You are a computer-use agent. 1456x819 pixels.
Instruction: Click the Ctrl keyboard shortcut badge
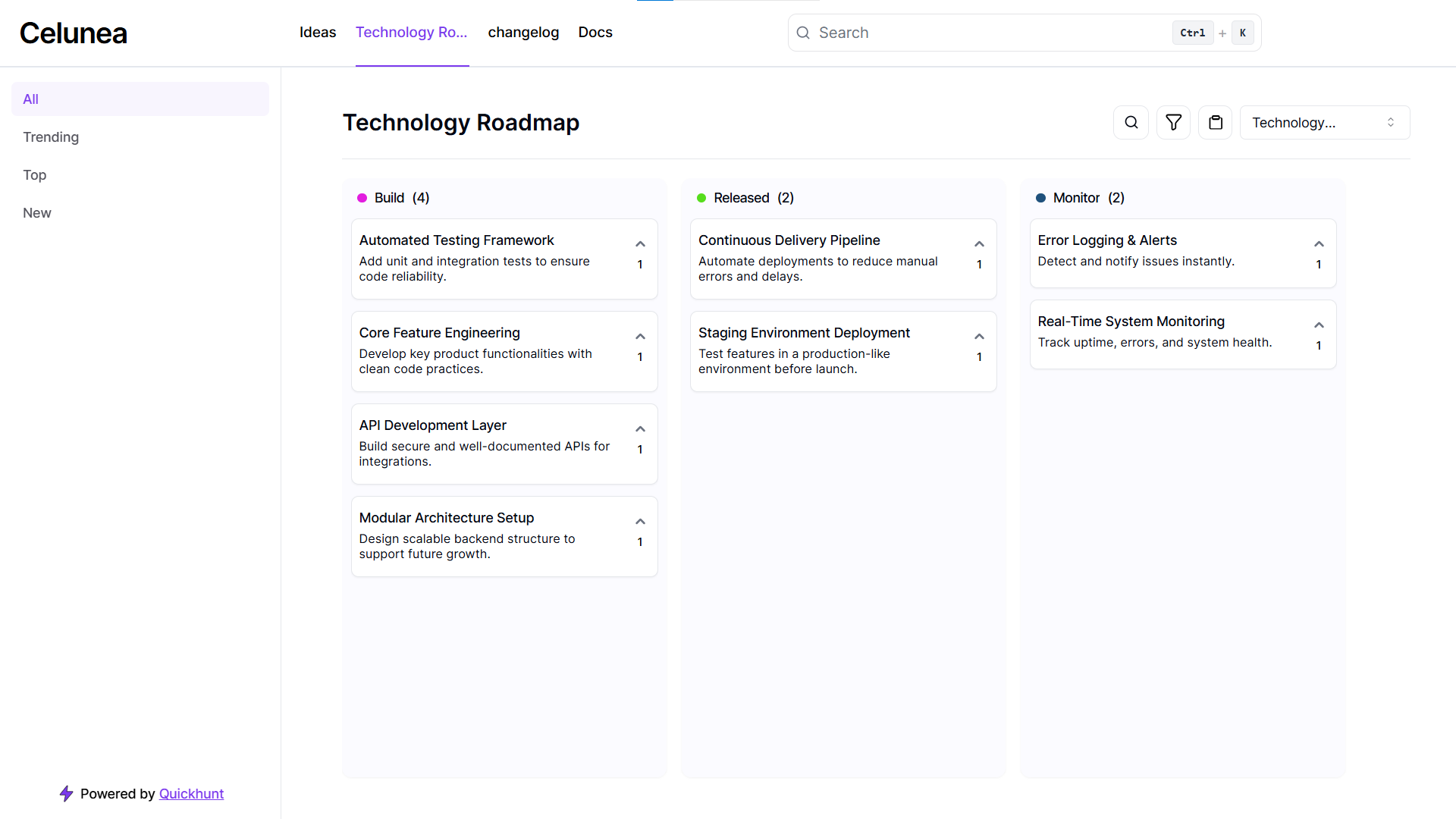click(1192, 33)
